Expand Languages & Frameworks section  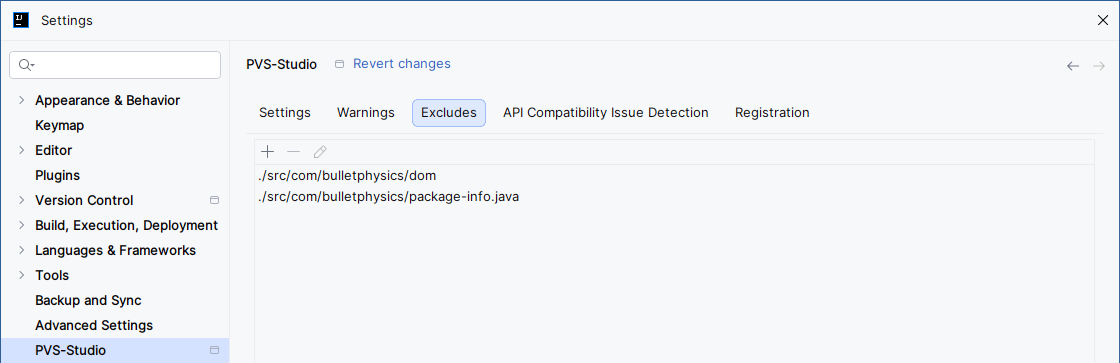pos(21,250)
